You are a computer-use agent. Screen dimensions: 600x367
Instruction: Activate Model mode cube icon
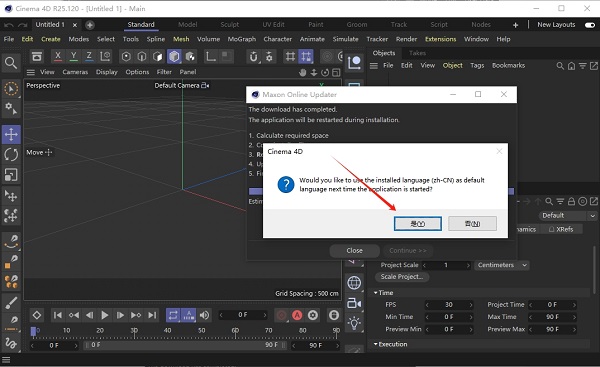(174, 57)
